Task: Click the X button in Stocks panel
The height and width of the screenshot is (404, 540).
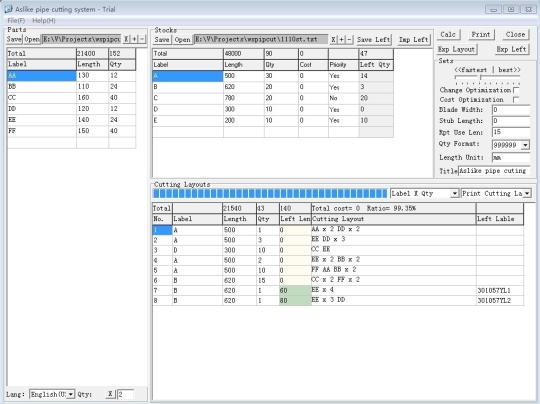Action: coord(333,40)
